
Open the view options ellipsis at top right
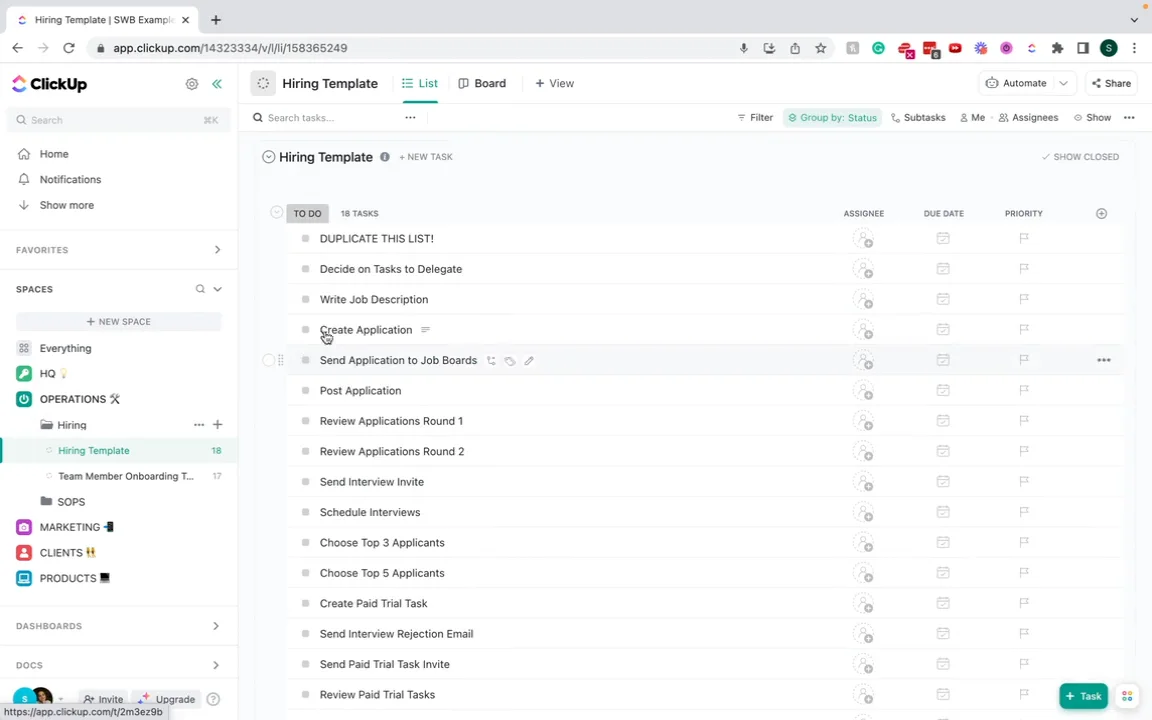click(1129, 118)
